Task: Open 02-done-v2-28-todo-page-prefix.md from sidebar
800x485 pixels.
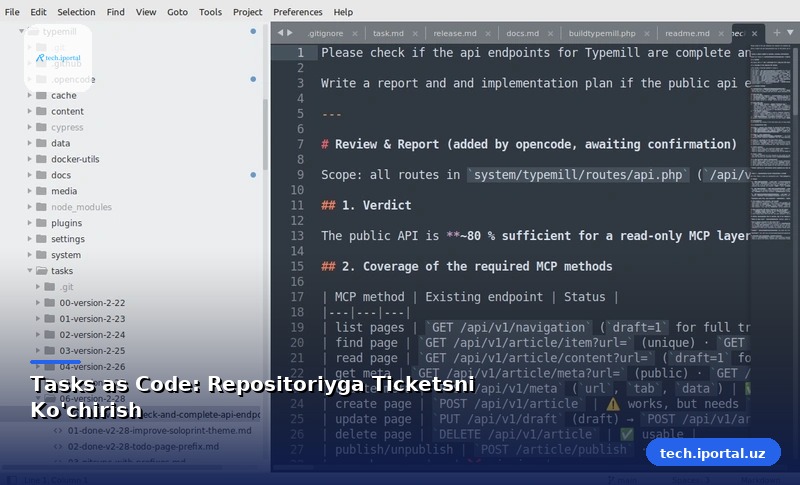Action: click(143, 447)
